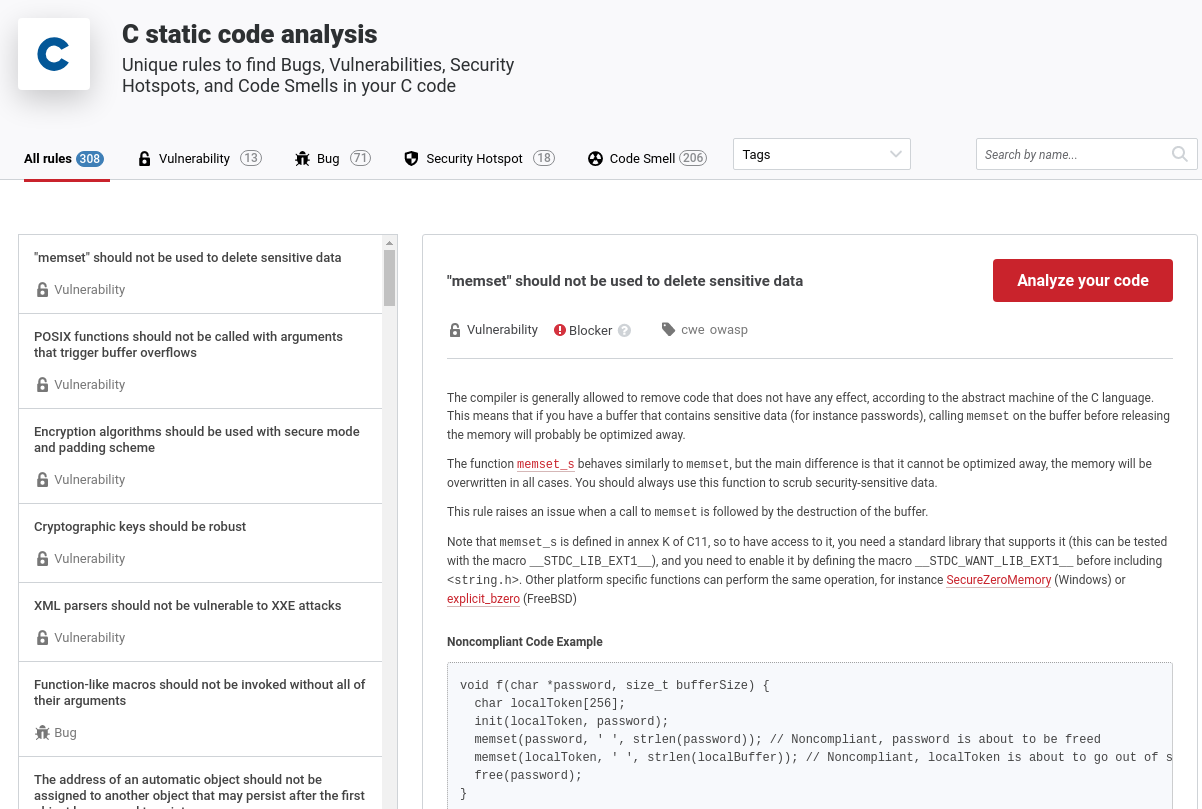
Task: Click the bug icon on the Bug tab
Action: pos(300,158)
